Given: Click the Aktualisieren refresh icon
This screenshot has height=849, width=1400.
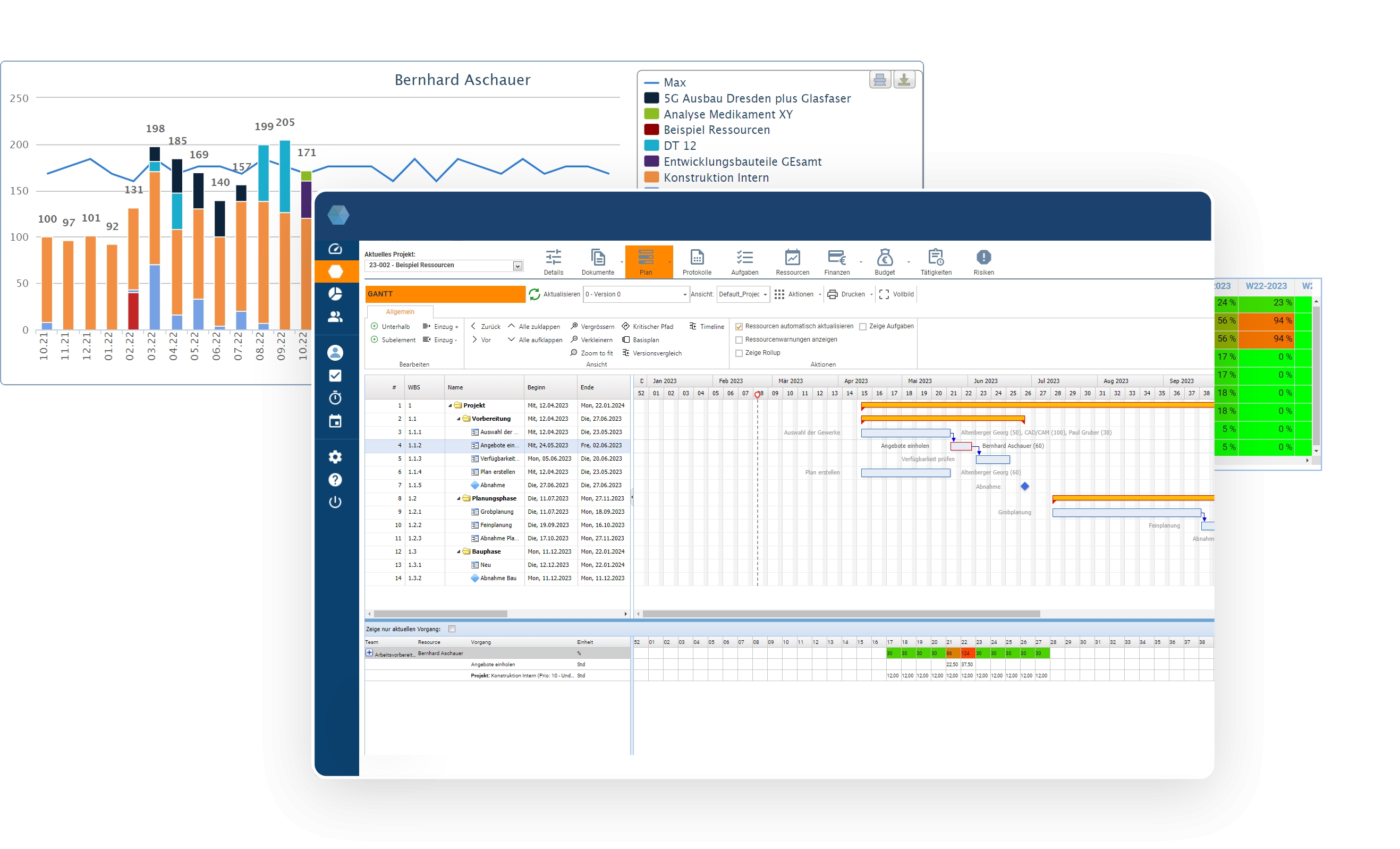Looking at the screenshot, I should pos(534,294).
